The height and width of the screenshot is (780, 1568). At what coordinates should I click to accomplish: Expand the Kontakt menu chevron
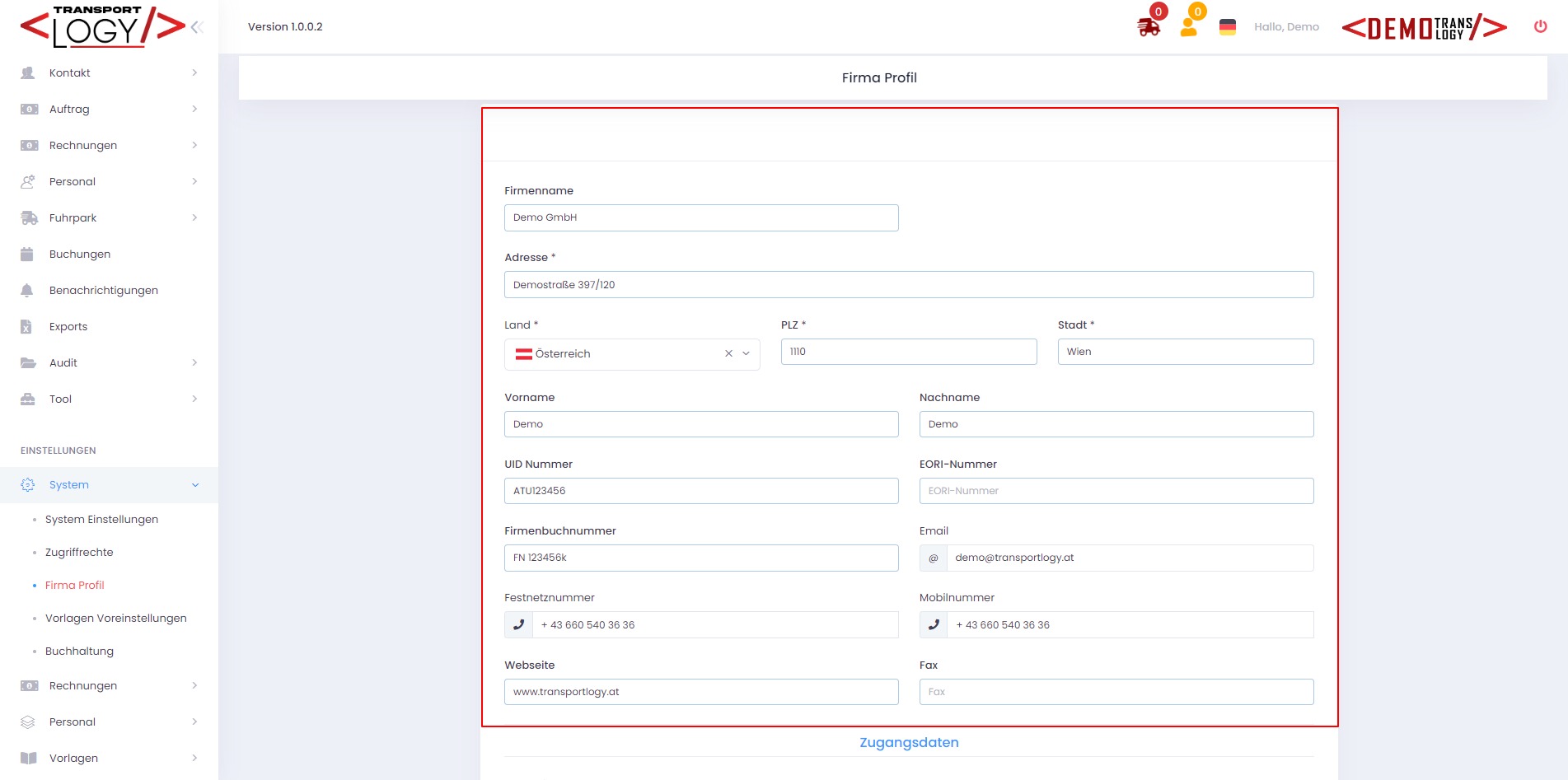pyautogui.click(x=194, y=72)
